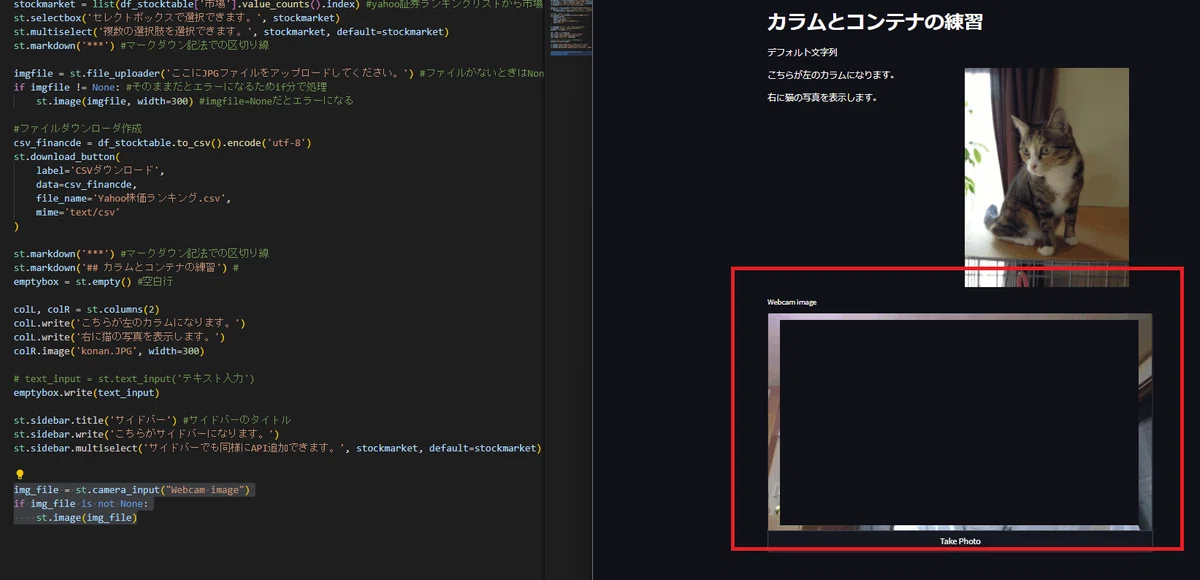This screenshot has height=580, width=1200.
Task: Click the "st.sidebar.write('こちらがサイドバーになります。')" code line
Action: click(146, 434)
